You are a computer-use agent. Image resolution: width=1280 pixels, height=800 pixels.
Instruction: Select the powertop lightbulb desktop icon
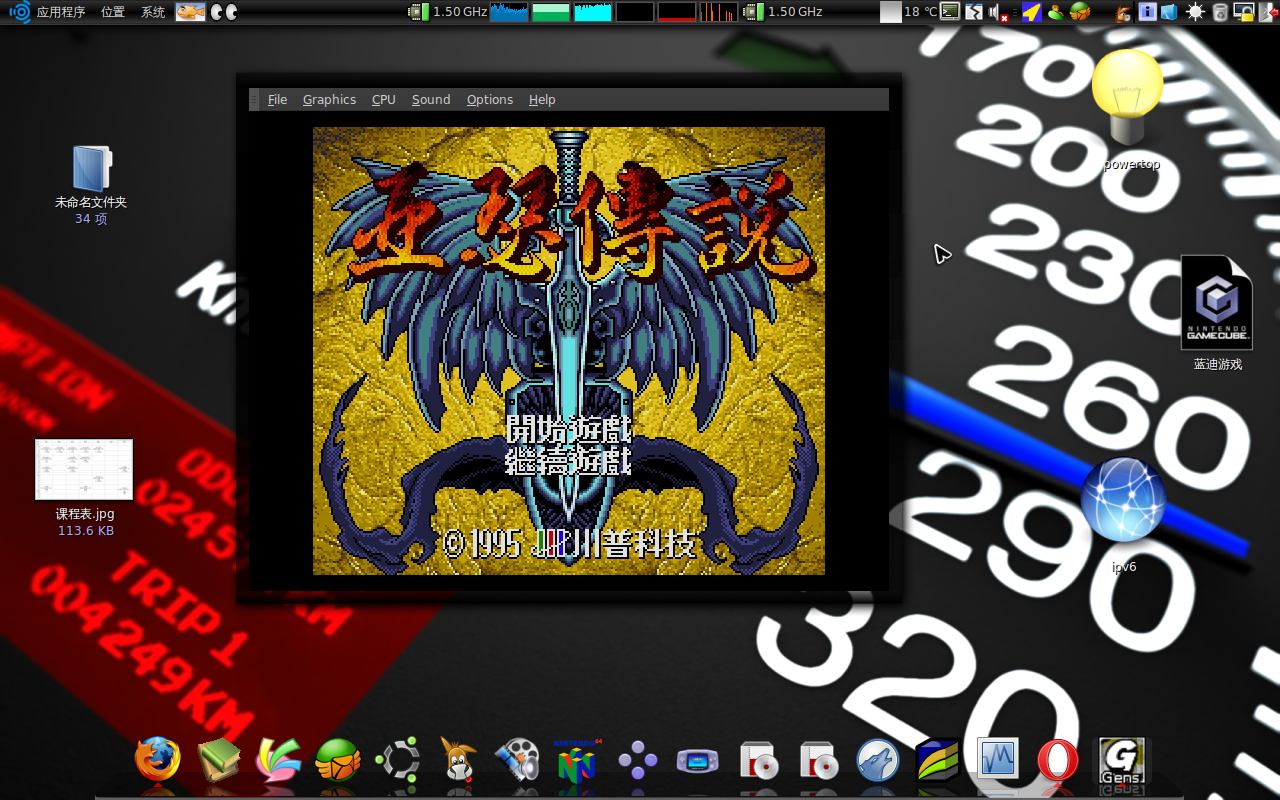pos(1130,110)
